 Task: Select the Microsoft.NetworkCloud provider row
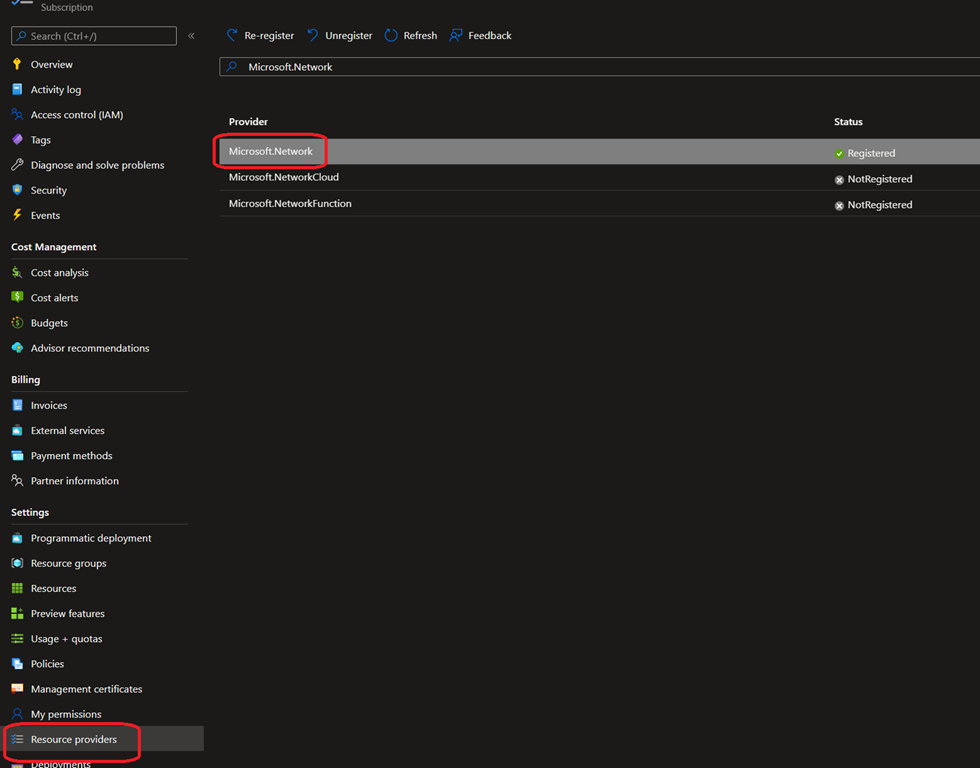[284, 178]
